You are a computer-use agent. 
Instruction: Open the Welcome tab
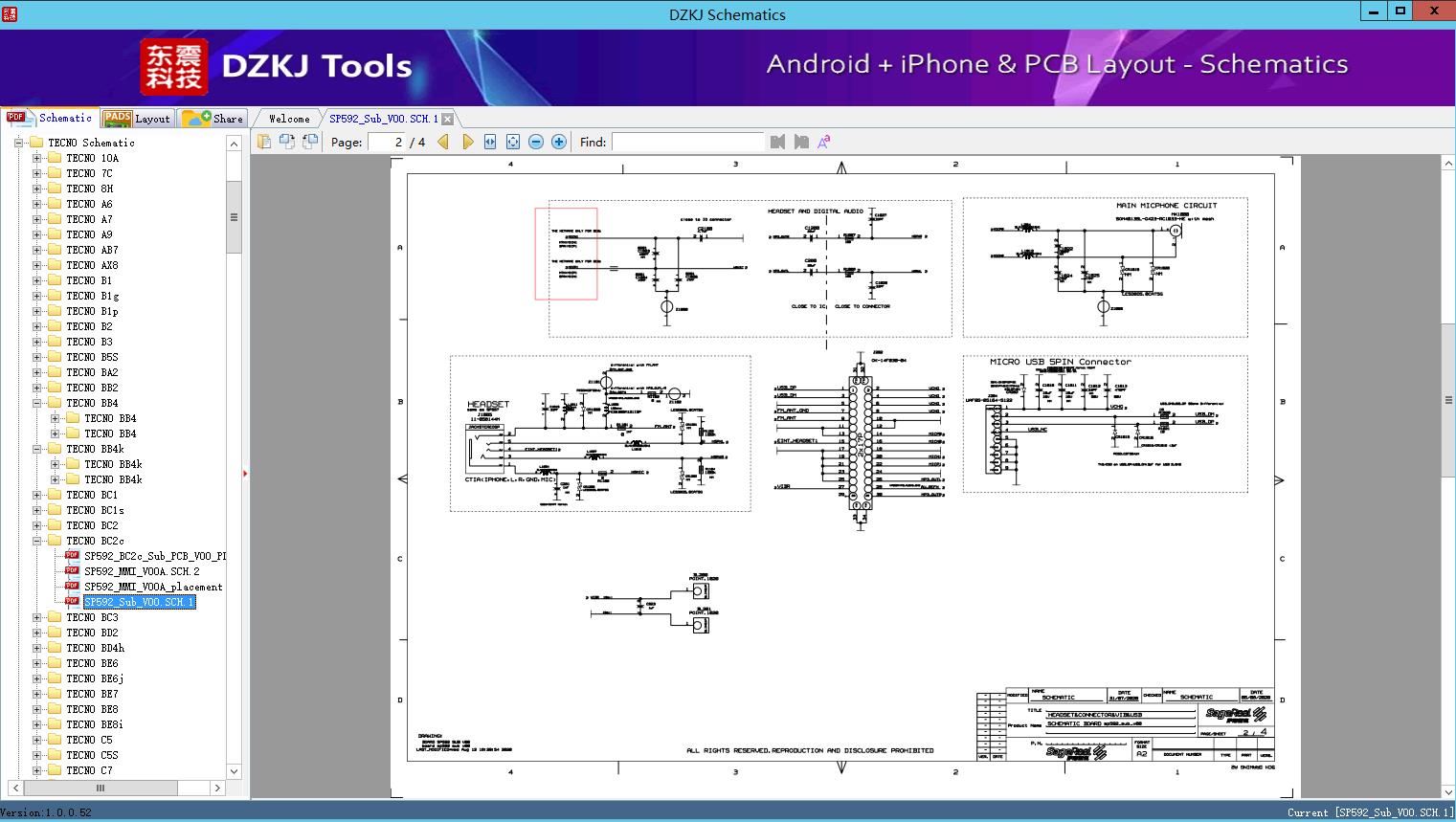coord(289,119)
